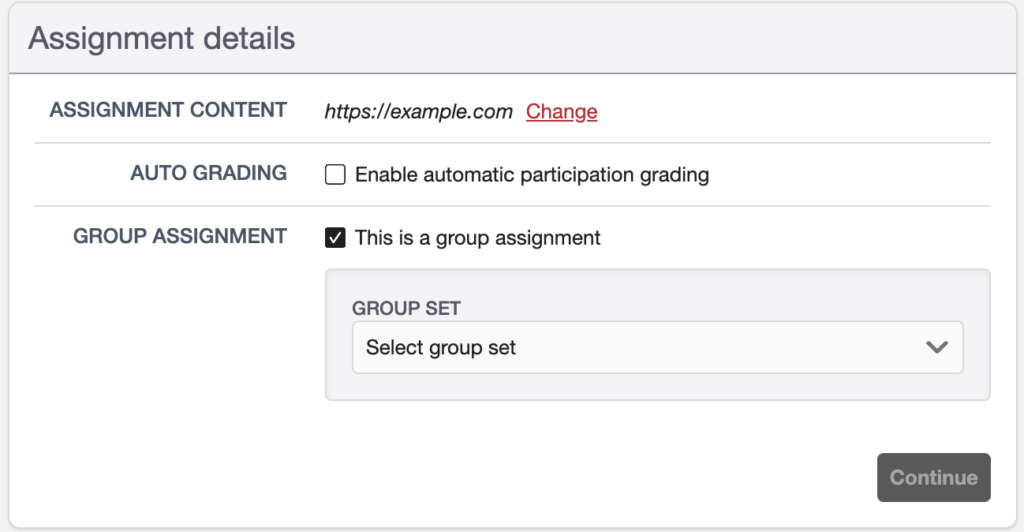
Task: Click the GROUP SET label above the dropdown
Action: click(x=406, y=308)
